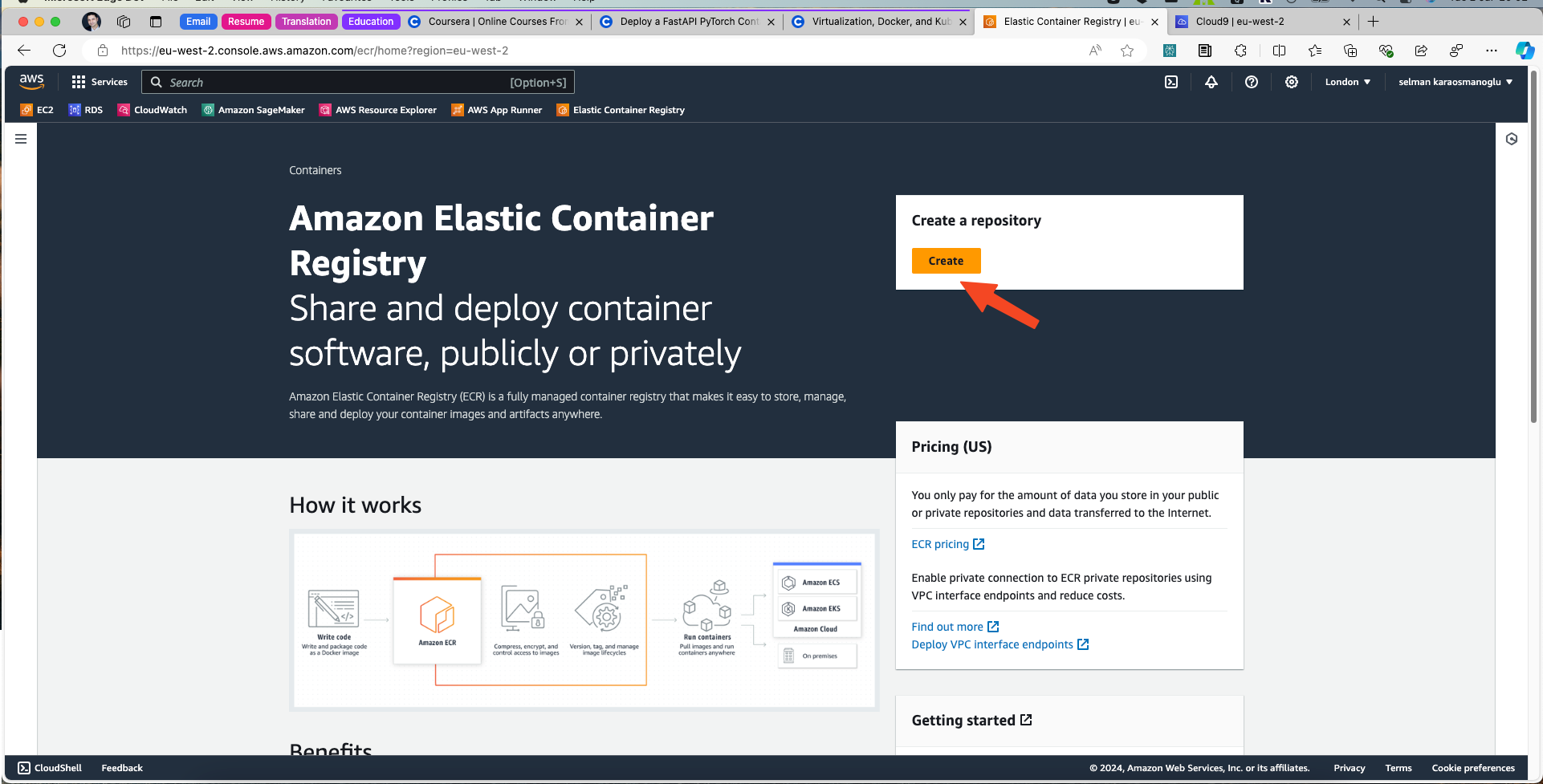This screenshot has height=784, width=1543.
Task: Open the info panel icon at right
Action: 1512,139
